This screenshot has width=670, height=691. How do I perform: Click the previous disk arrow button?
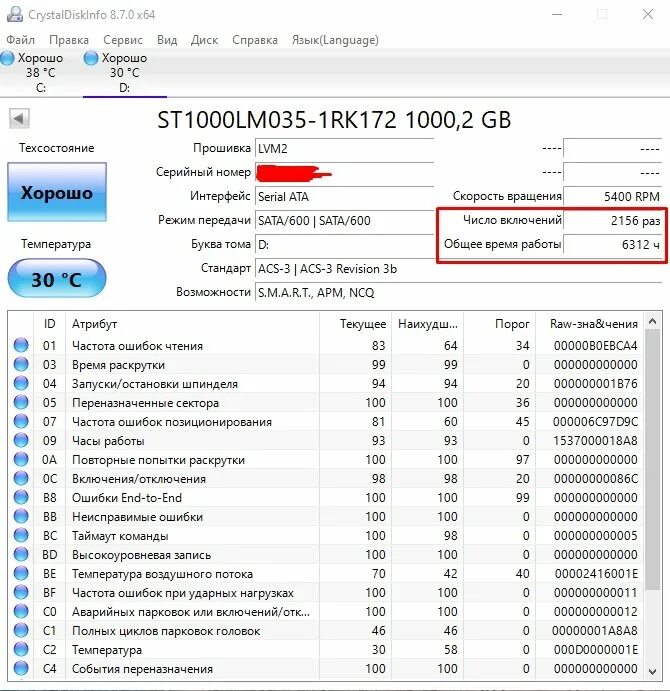point(19,118)
